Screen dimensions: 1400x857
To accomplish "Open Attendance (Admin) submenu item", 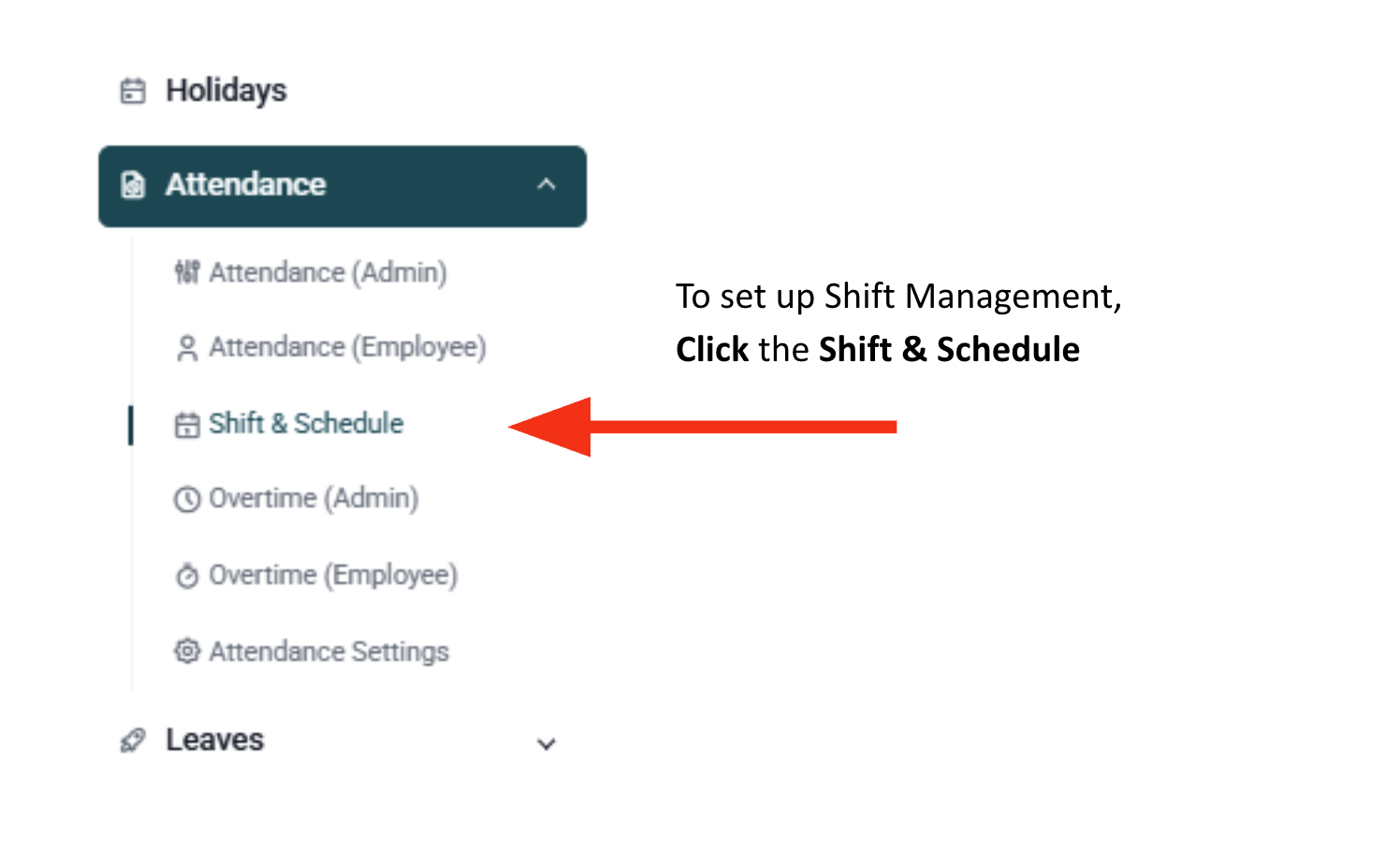I will pyautogui.click(x=328, y=272).
